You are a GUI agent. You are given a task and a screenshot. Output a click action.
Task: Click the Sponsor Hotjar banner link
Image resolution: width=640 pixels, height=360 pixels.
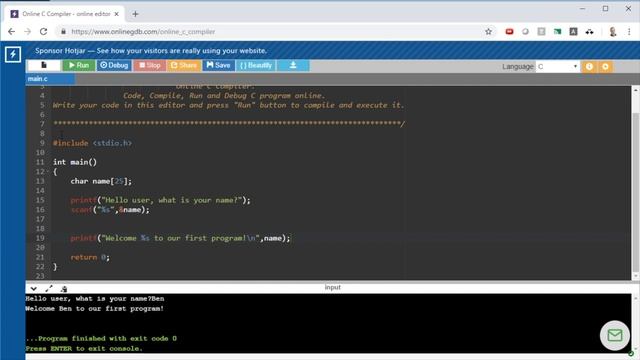coord(151,51)
